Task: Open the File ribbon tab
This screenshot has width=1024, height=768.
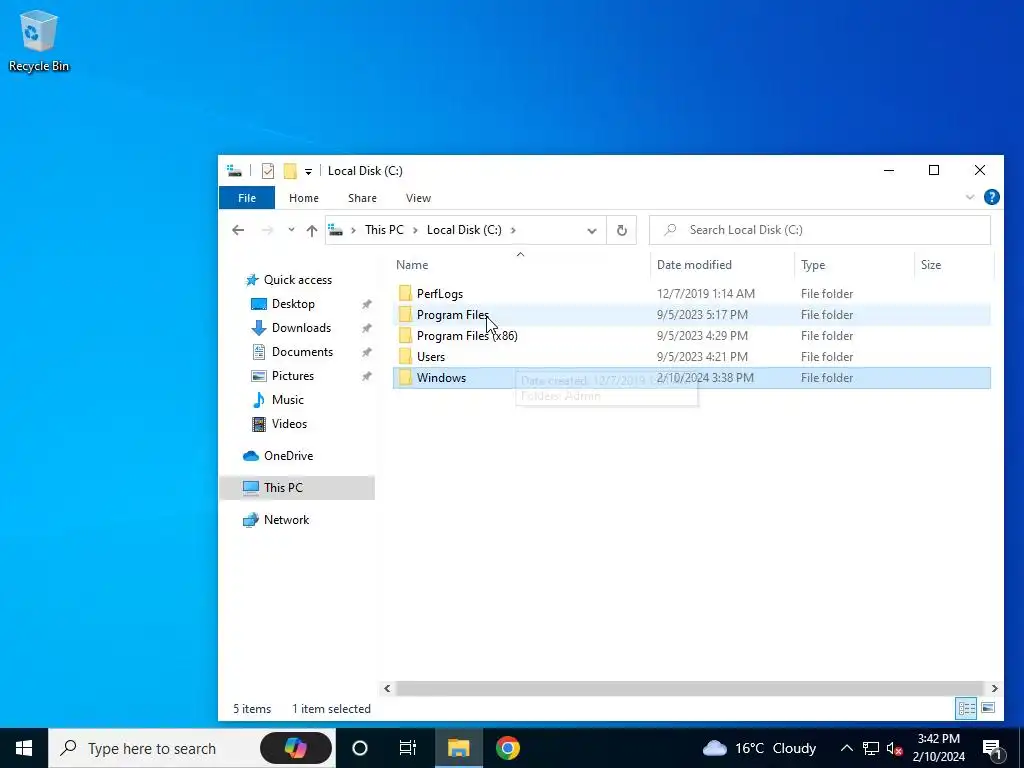Action: pos(247,198)
